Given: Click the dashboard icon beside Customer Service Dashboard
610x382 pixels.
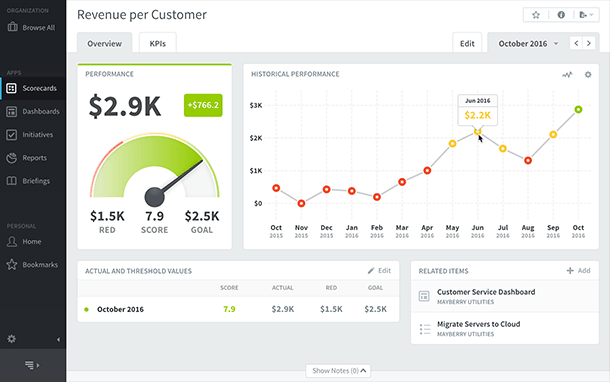Looking at the screenshot, I should pos(424,296).
